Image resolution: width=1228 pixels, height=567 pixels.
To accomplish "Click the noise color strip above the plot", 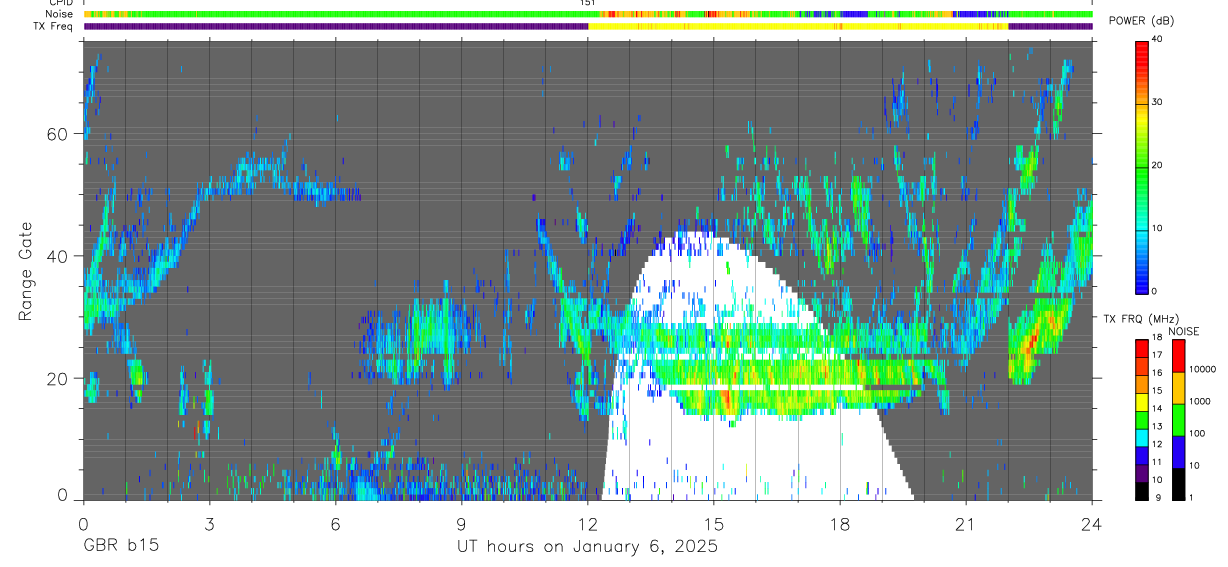I will pos(588,14).
